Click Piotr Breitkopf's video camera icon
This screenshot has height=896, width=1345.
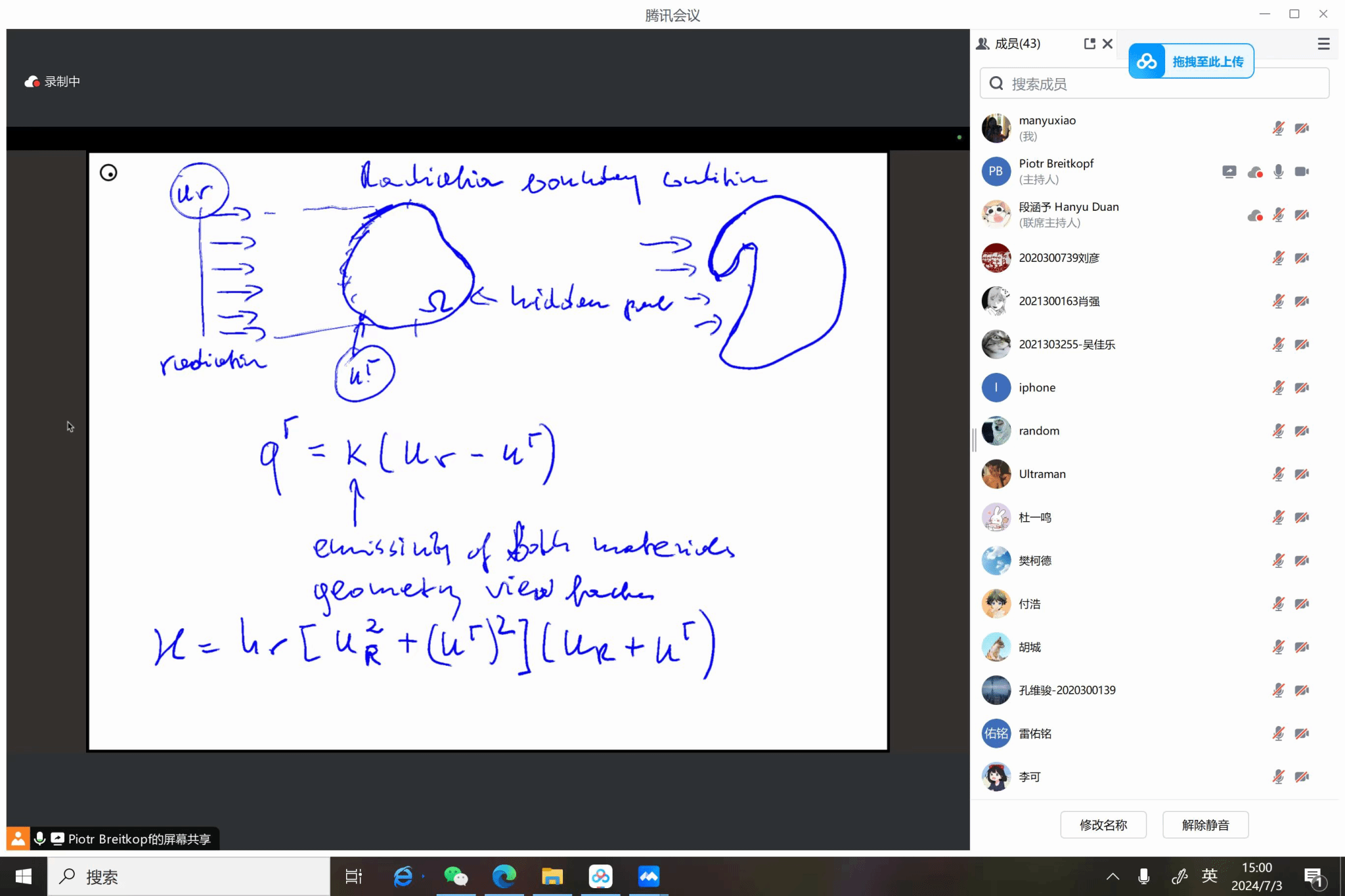click(1302, 171)
